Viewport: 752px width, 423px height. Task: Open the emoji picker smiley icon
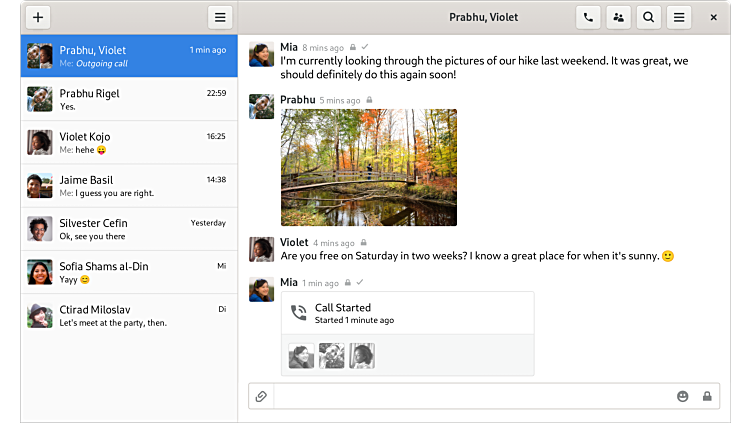683,396
